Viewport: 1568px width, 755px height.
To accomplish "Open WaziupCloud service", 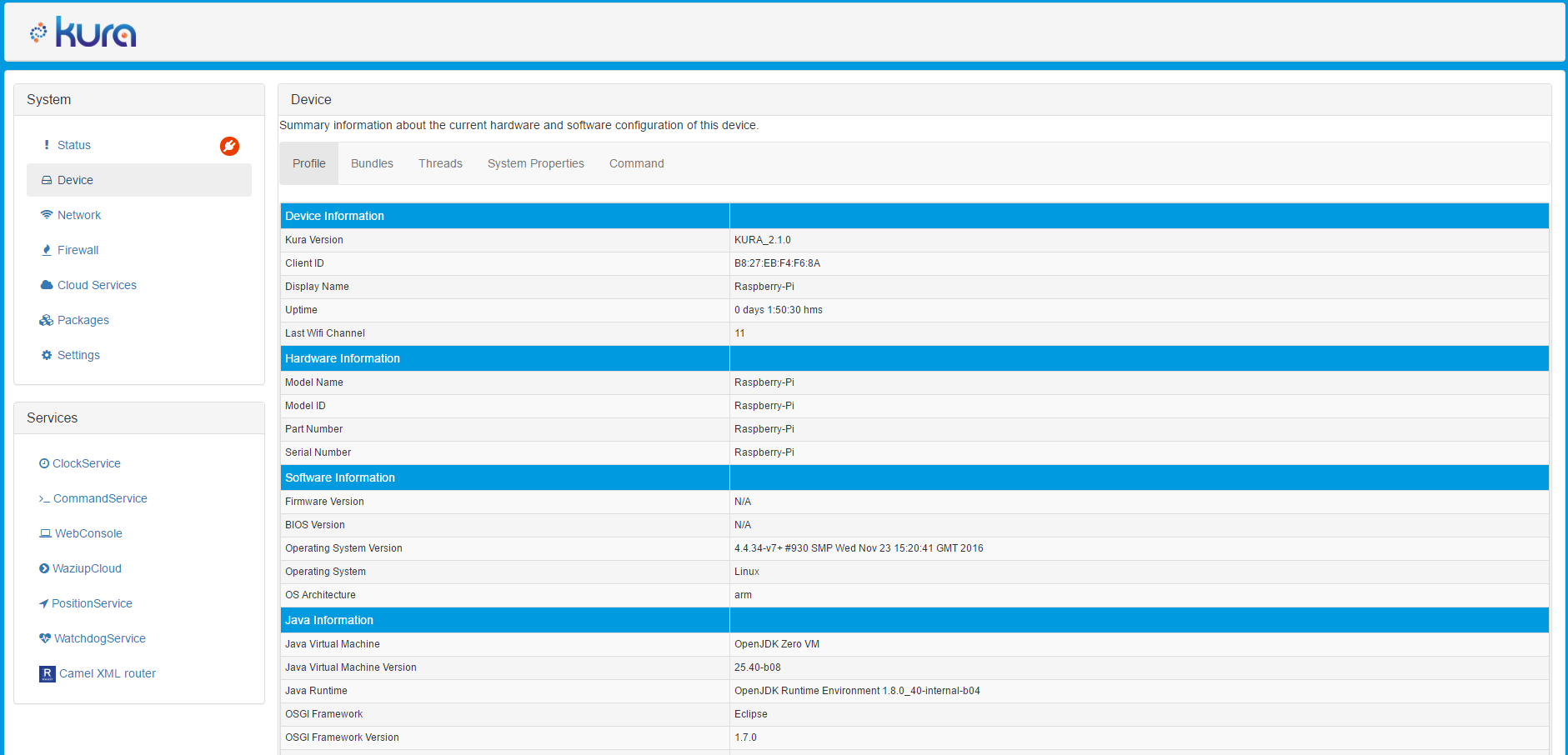I will [x=87, y=568].
